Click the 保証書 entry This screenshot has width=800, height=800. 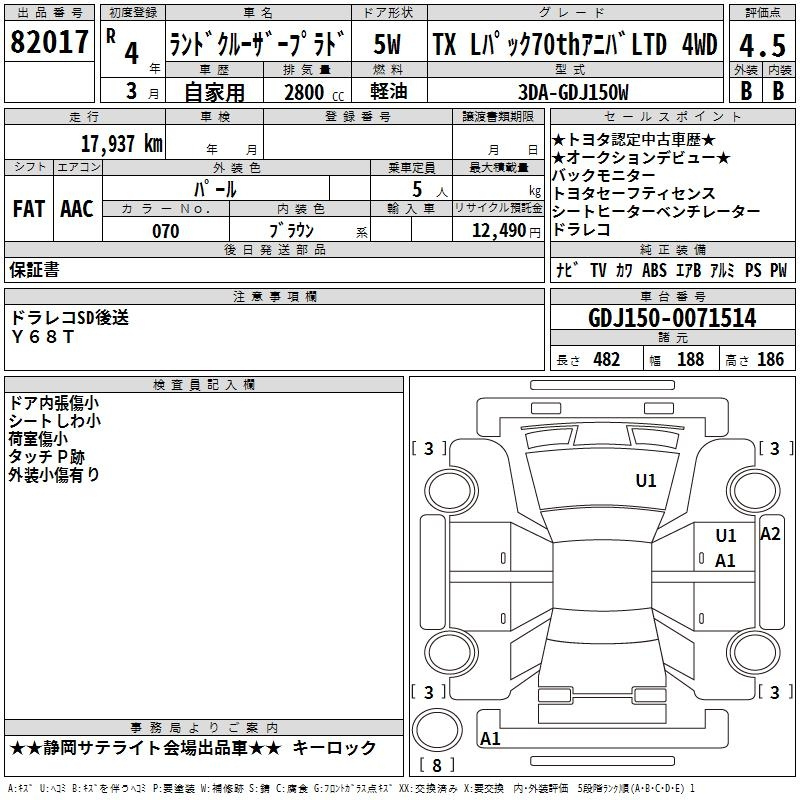coord(34,270)
